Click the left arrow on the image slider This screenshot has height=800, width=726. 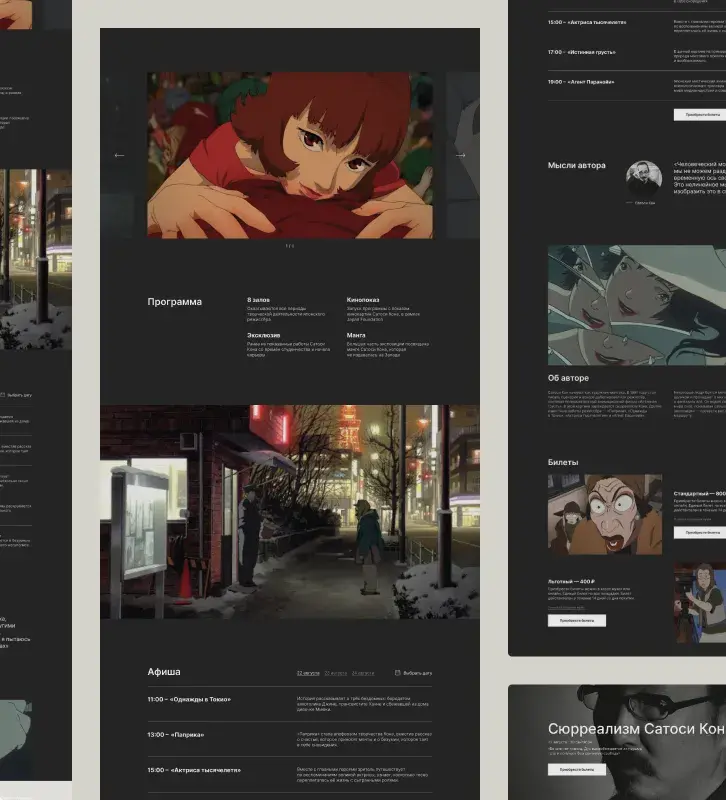[x=120, y=155]
